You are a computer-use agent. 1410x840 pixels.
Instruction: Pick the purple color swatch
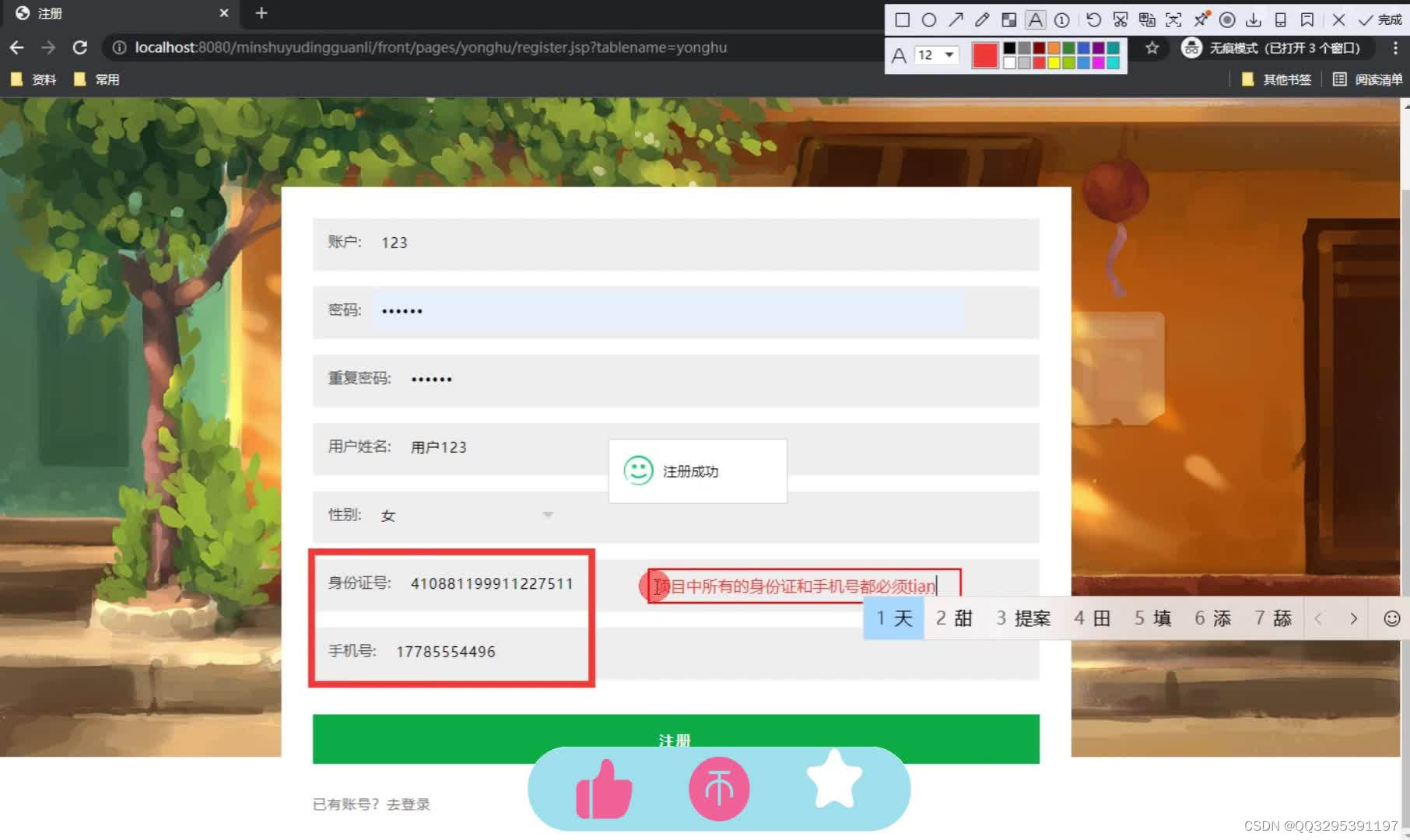1098,48
